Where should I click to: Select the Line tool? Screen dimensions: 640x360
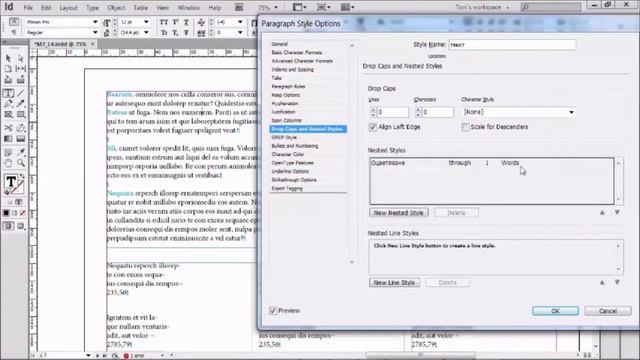pos(21,93)
